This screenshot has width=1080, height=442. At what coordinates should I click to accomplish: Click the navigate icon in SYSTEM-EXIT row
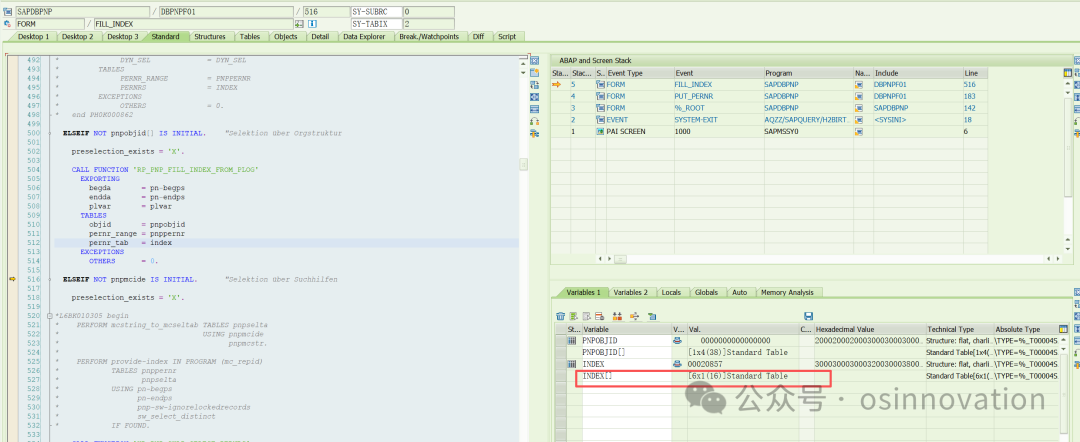point(859,119)
